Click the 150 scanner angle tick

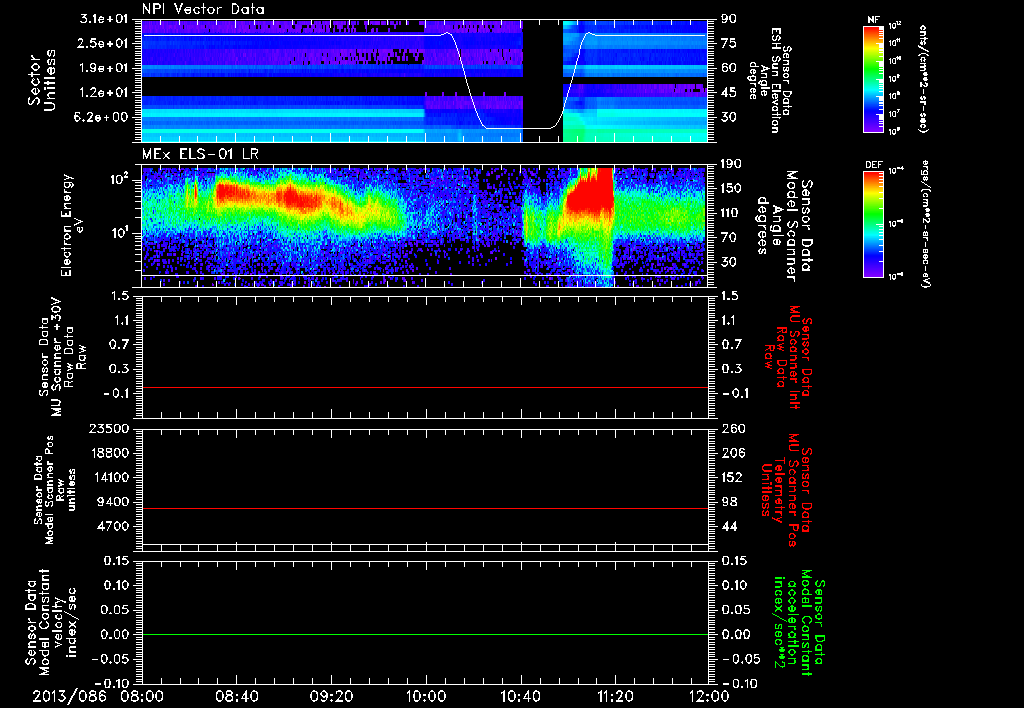pos(731,189)
